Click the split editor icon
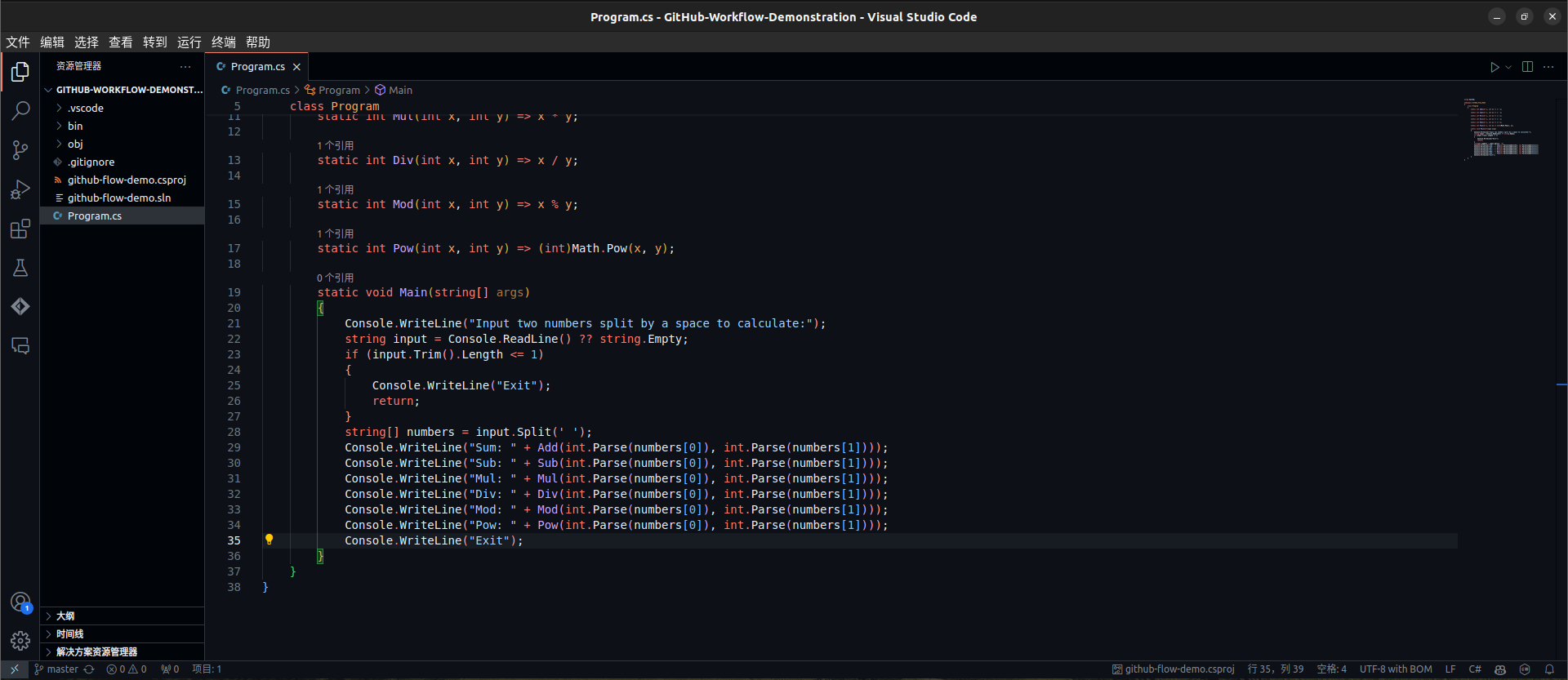Viewport: 1568px width, 680px height. point(1527,67)
